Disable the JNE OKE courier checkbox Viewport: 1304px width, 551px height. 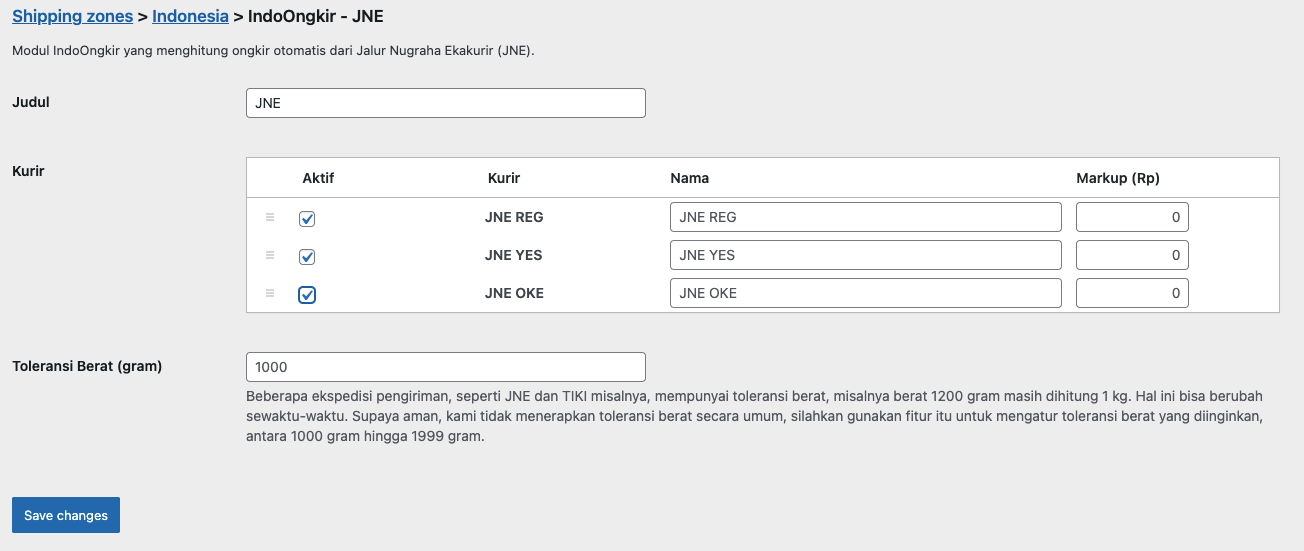[x=307, y=295]
